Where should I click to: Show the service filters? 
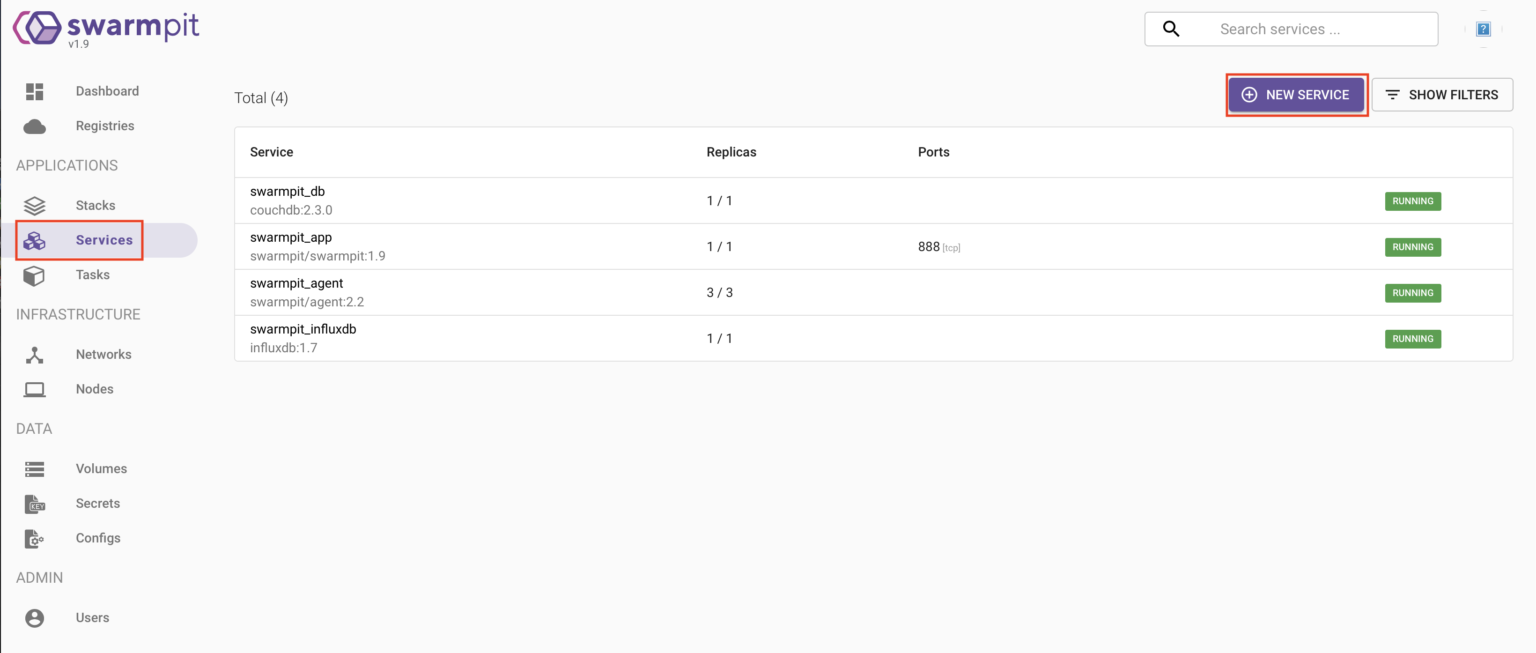point(1441,95)
